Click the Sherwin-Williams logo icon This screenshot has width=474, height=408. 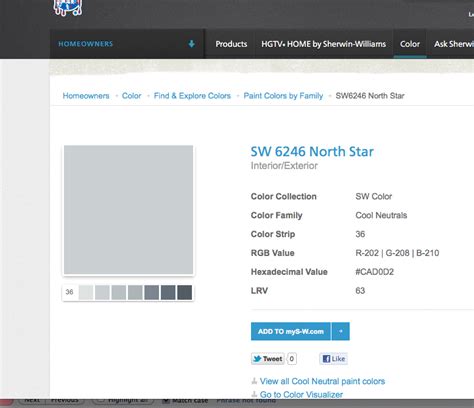click(68, 7)
